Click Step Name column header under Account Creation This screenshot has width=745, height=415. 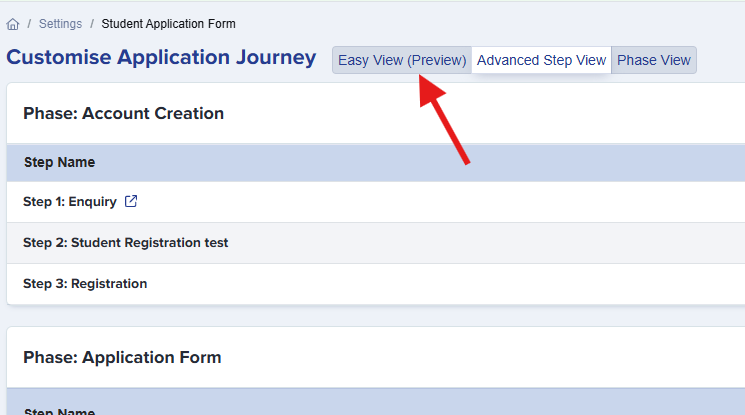(x=59, y=163)
